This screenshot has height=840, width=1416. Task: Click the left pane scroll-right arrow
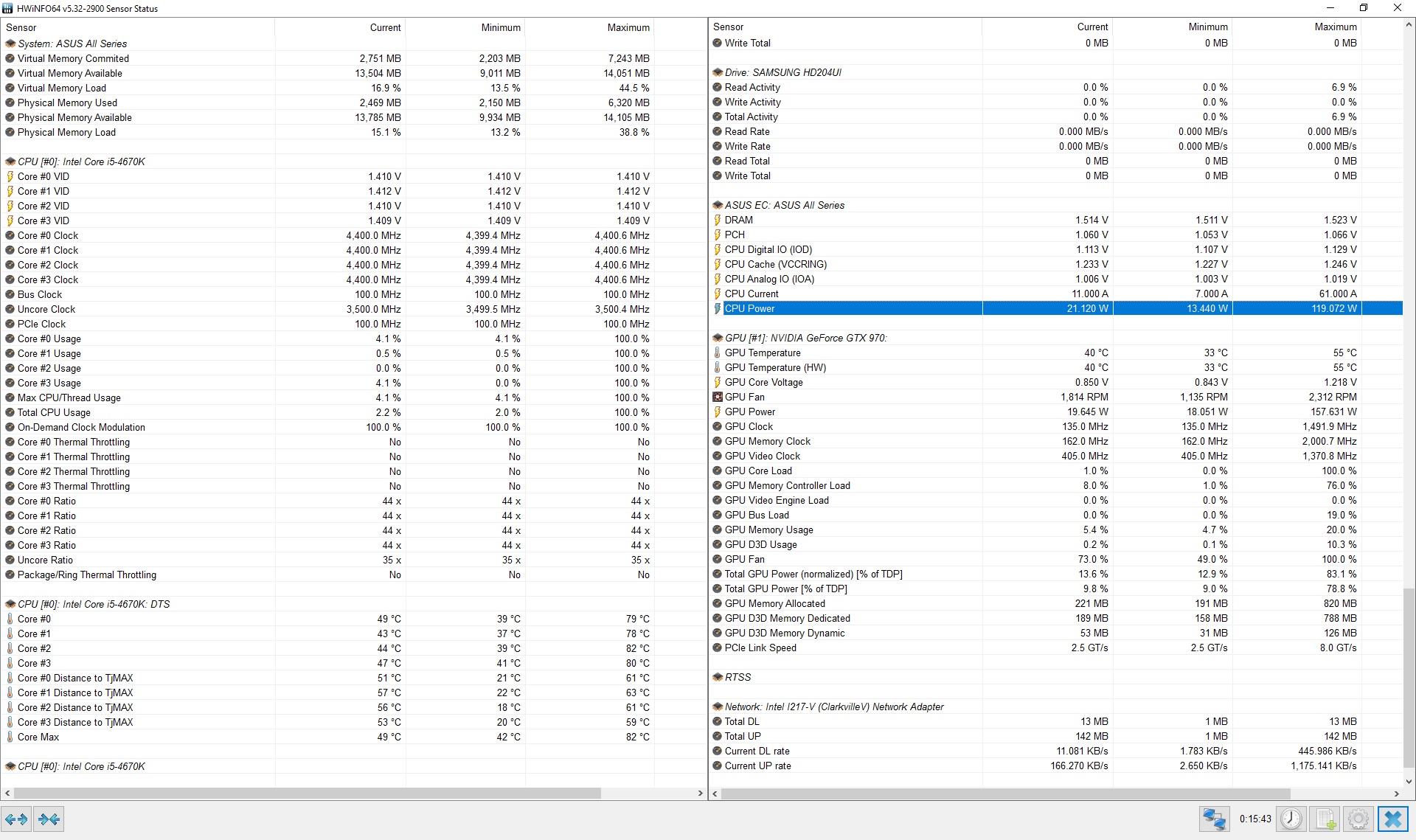coord(701,794)
